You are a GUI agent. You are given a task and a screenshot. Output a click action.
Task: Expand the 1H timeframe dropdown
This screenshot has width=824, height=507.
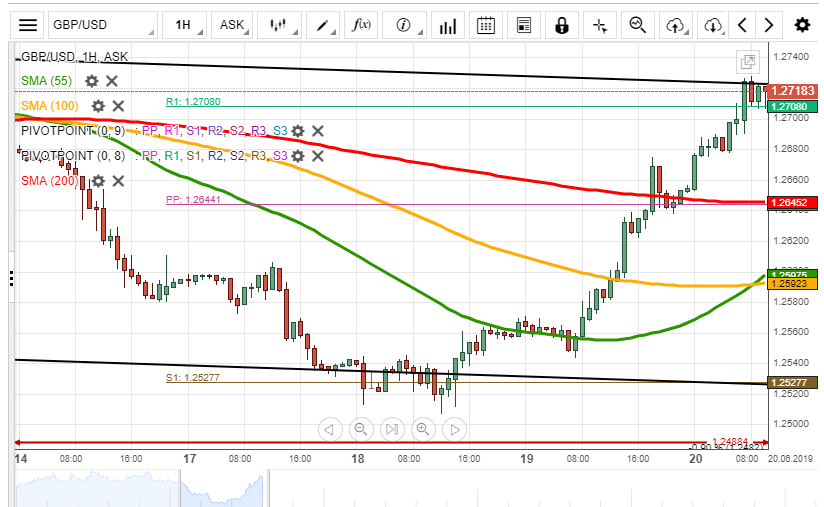point(183,25)
